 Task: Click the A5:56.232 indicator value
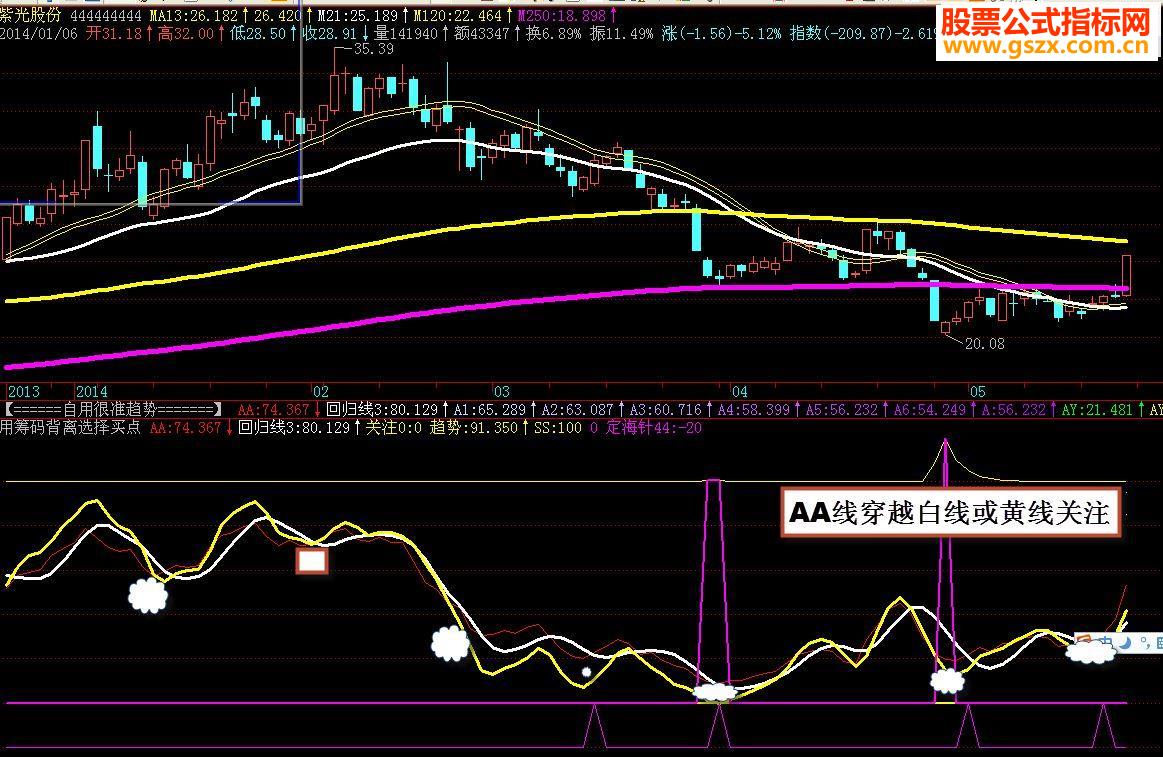tap(842, 410)
